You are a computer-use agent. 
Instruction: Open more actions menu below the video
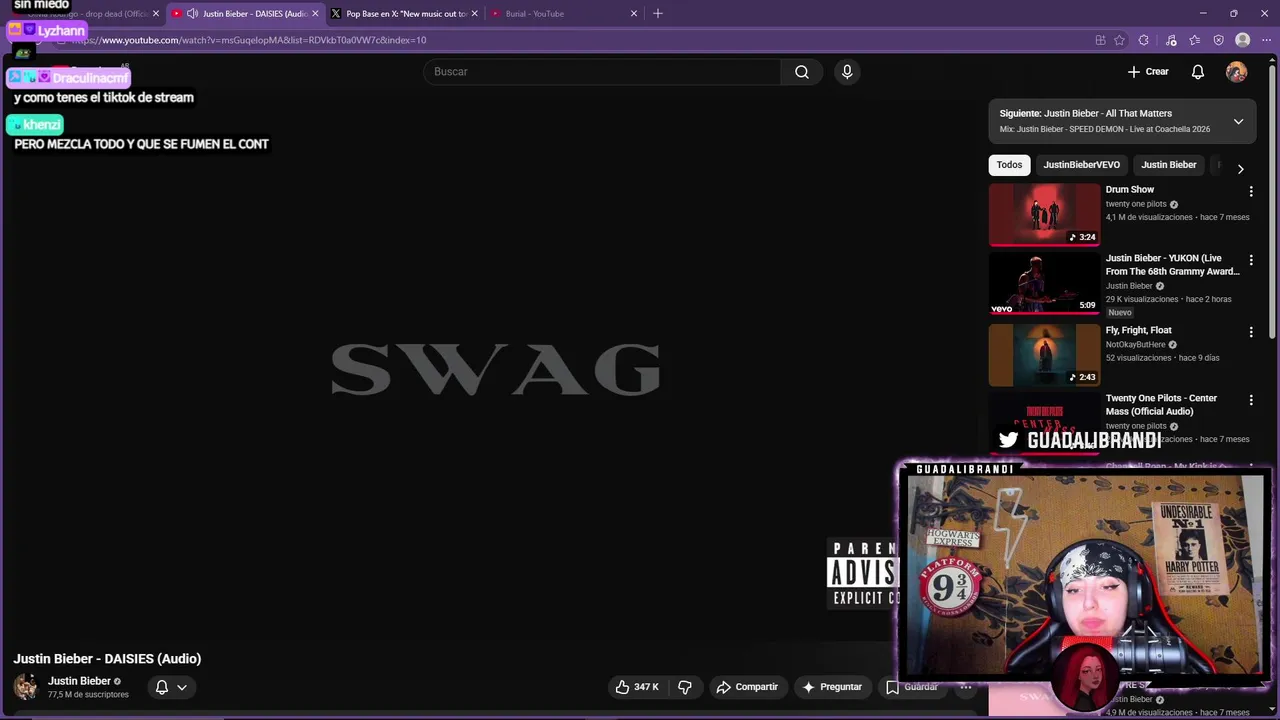click(965, 687)
